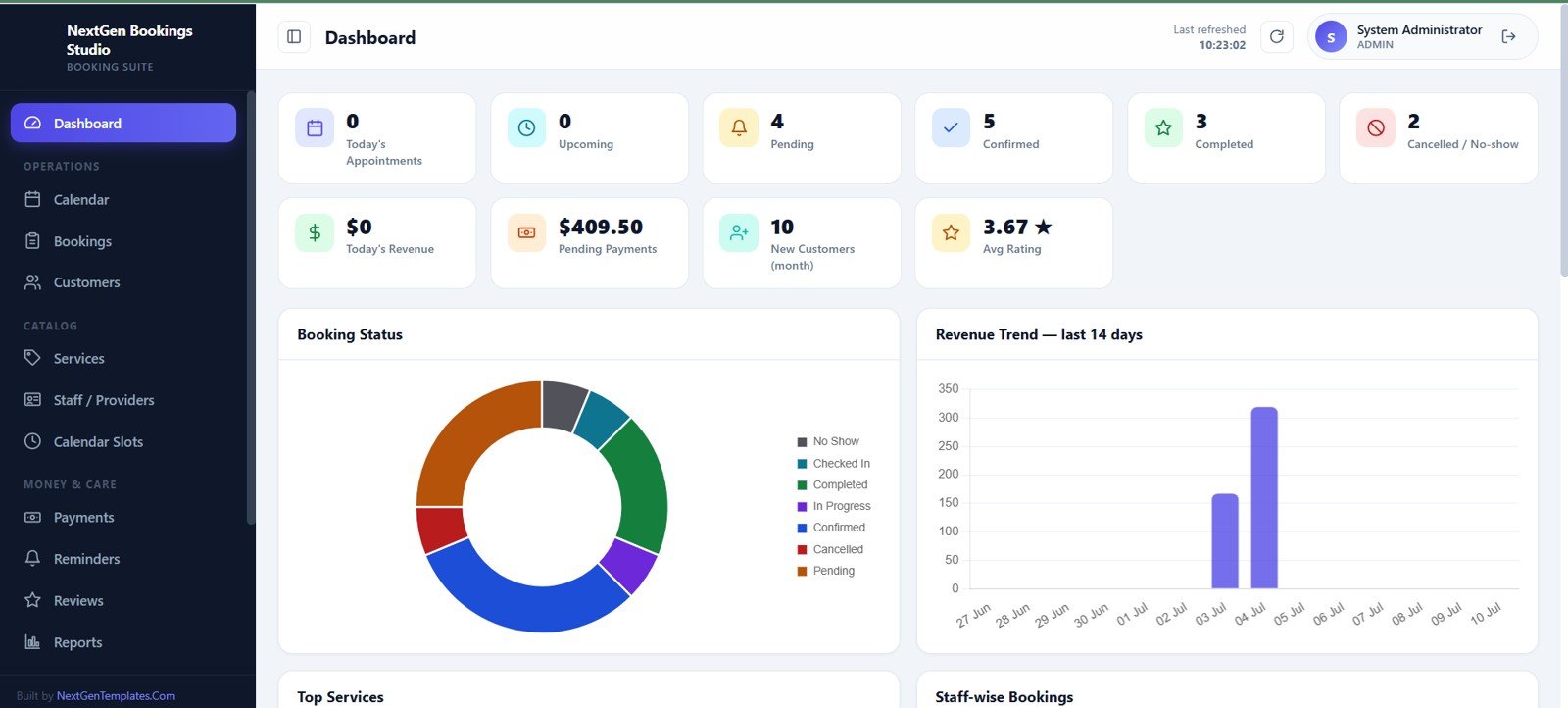Click the Services tag icon in sidebar
Screen dimensions: 1568x708
tap(32, 358)
